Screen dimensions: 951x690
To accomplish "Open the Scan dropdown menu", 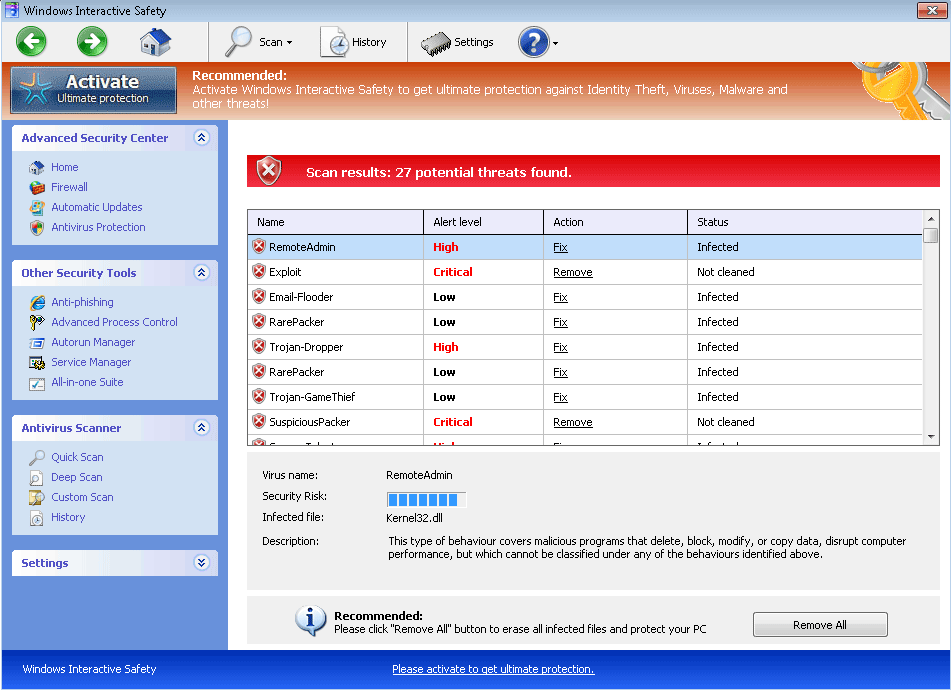I will pyautogui.click(x=259, y=42).
